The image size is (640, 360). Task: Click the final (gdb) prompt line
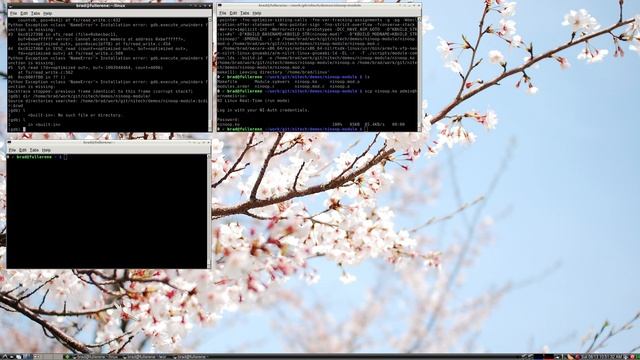17,129
